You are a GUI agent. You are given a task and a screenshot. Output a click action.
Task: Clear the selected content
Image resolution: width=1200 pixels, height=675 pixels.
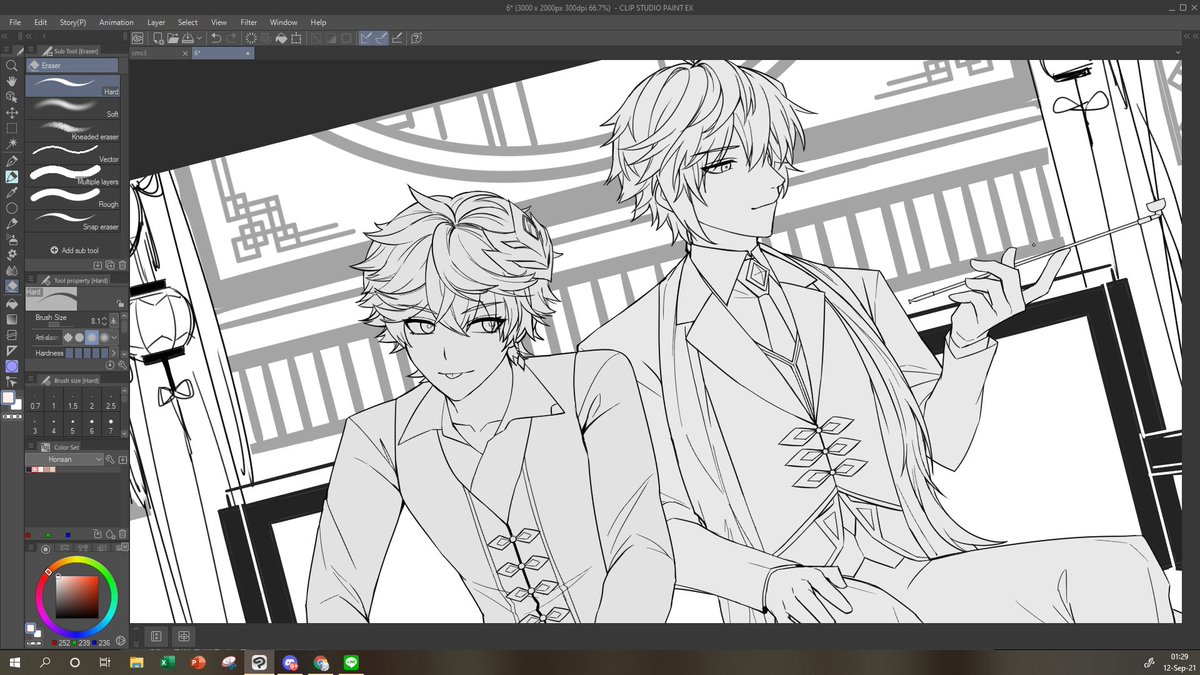251,38
